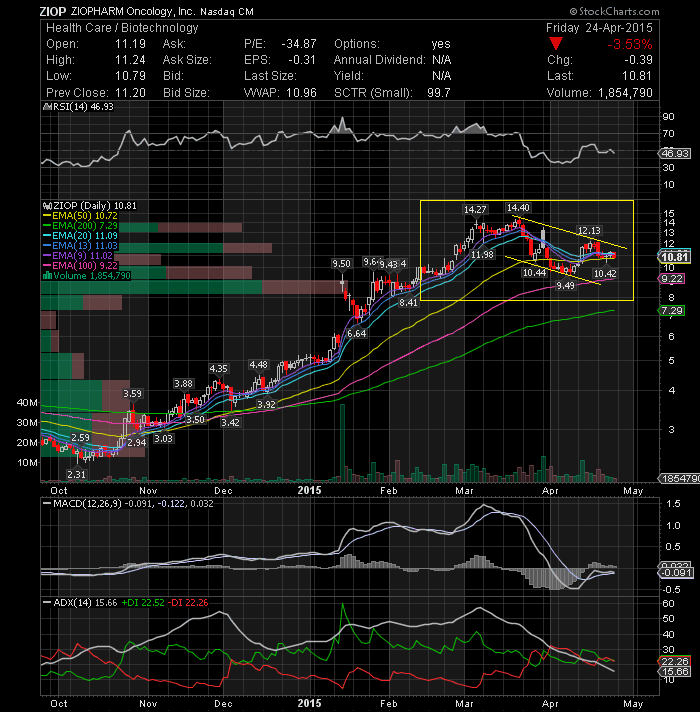Click the VWAP value 10.96
The width and height of the screenshot is (700, 712).
(301, 93)
